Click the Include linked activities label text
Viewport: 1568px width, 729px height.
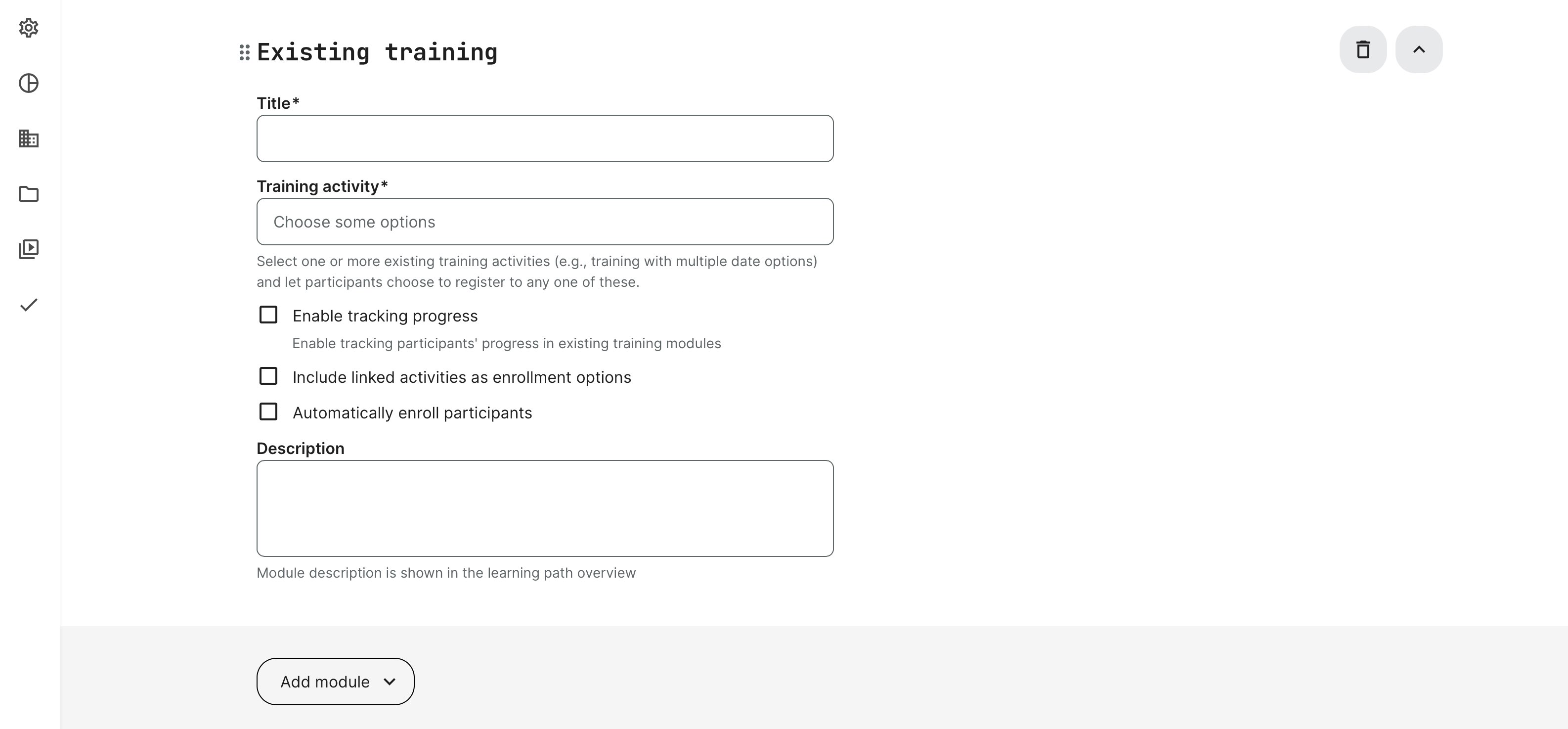[461, 377]
